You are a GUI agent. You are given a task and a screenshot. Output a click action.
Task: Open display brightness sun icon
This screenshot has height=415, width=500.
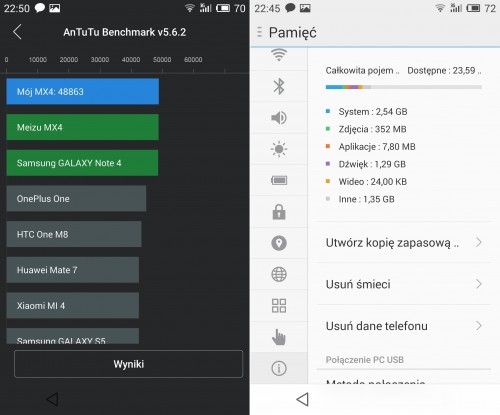pyautogui.click(x=279, y=149)
